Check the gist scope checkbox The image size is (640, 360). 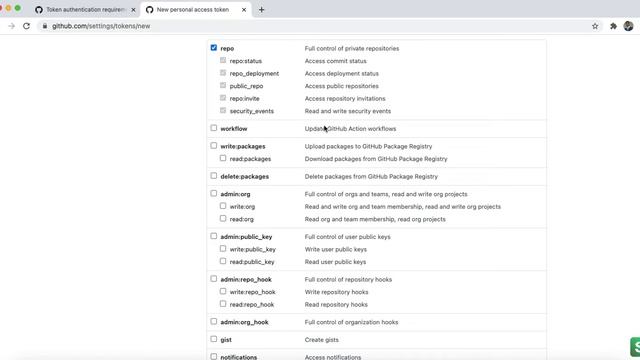tap(213, 339)
